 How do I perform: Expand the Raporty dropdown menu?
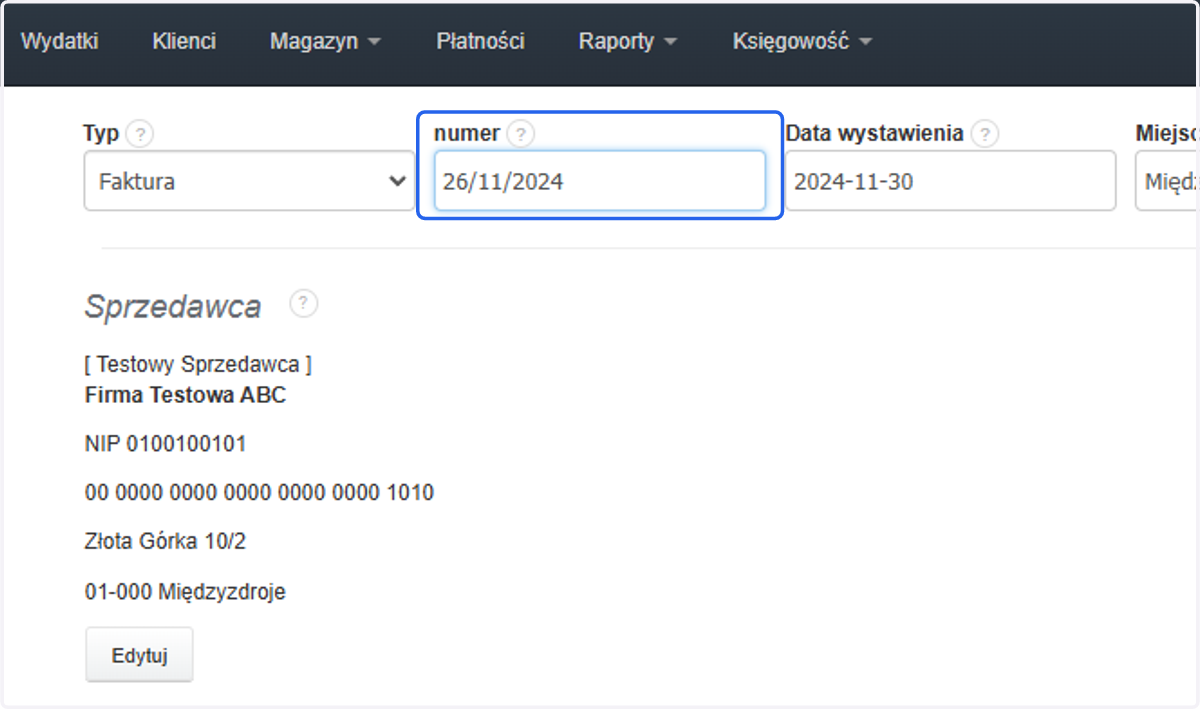628,42
